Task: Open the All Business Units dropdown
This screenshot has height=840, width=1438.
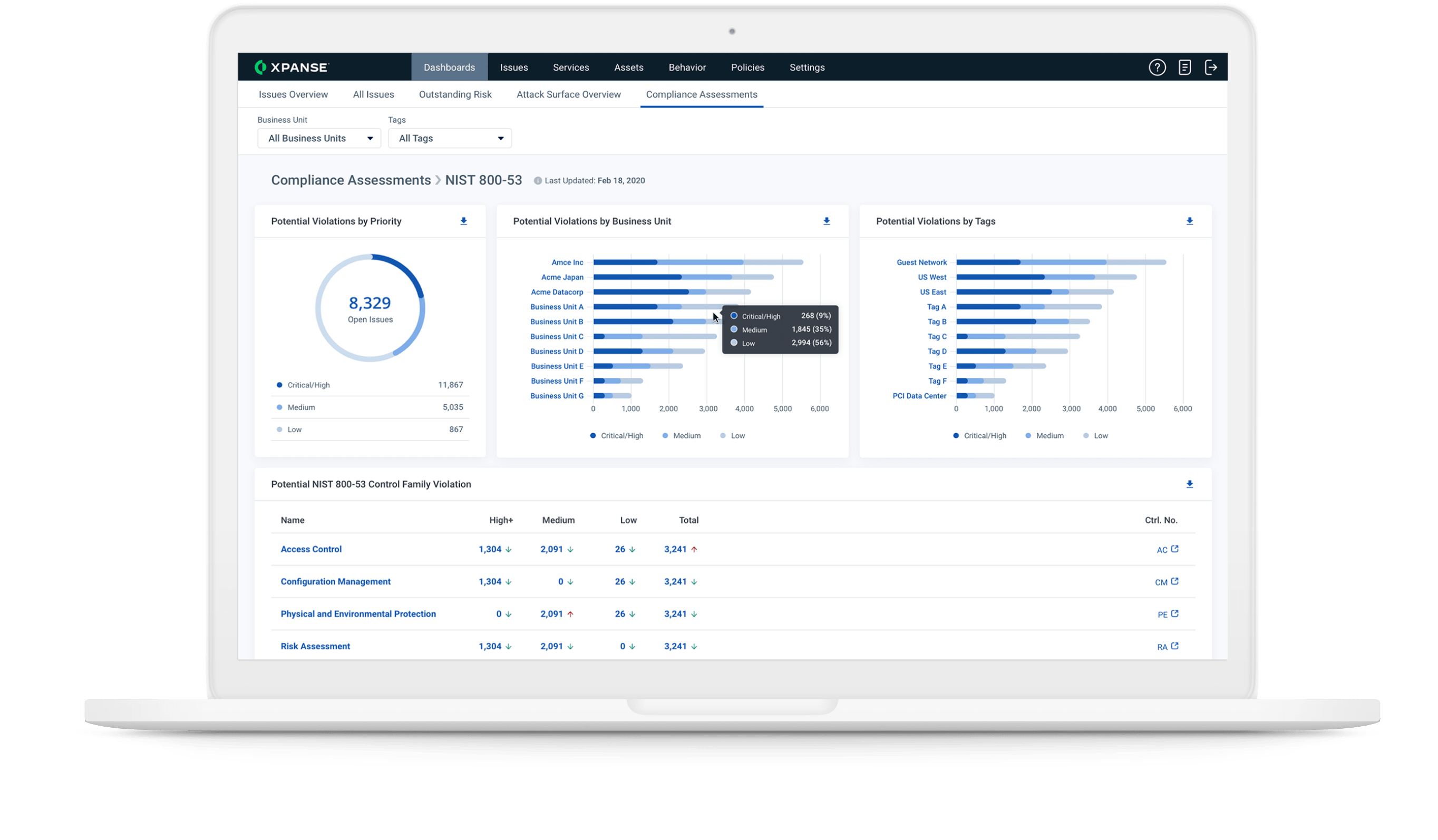Action: pos(318,138)
